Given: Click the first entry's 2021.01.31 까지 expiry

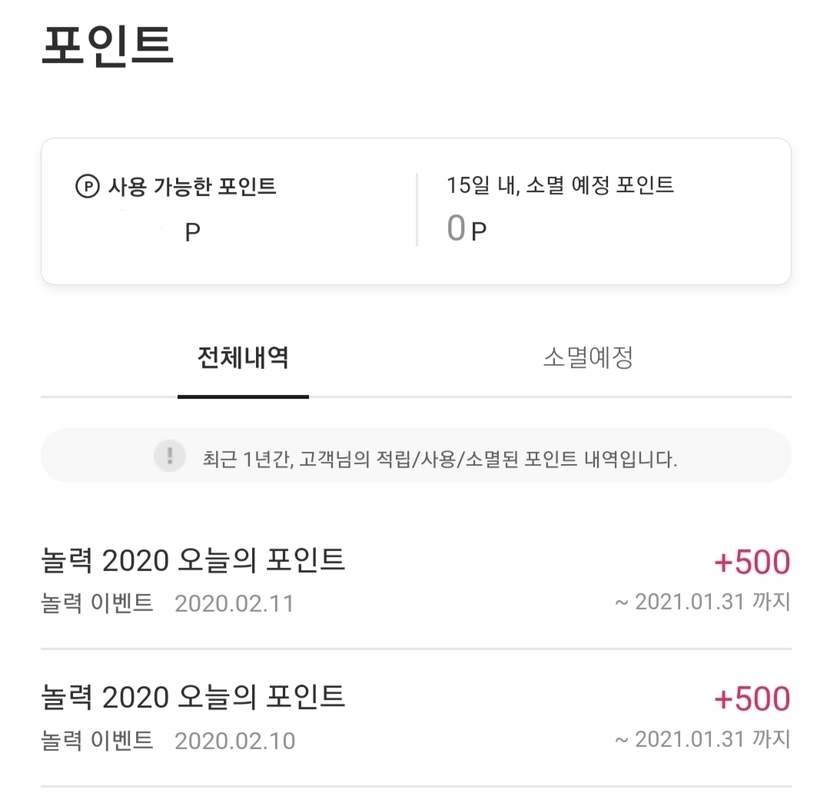Looking at the screenshot, I should (x=702, y=602).
